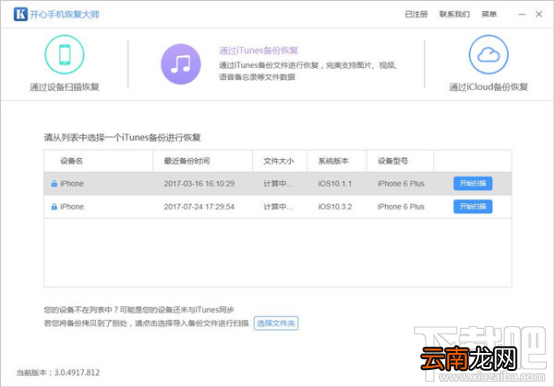
Task: Click 计算中 size cell in 2017-07-24 row
Action: pos(278,207)
